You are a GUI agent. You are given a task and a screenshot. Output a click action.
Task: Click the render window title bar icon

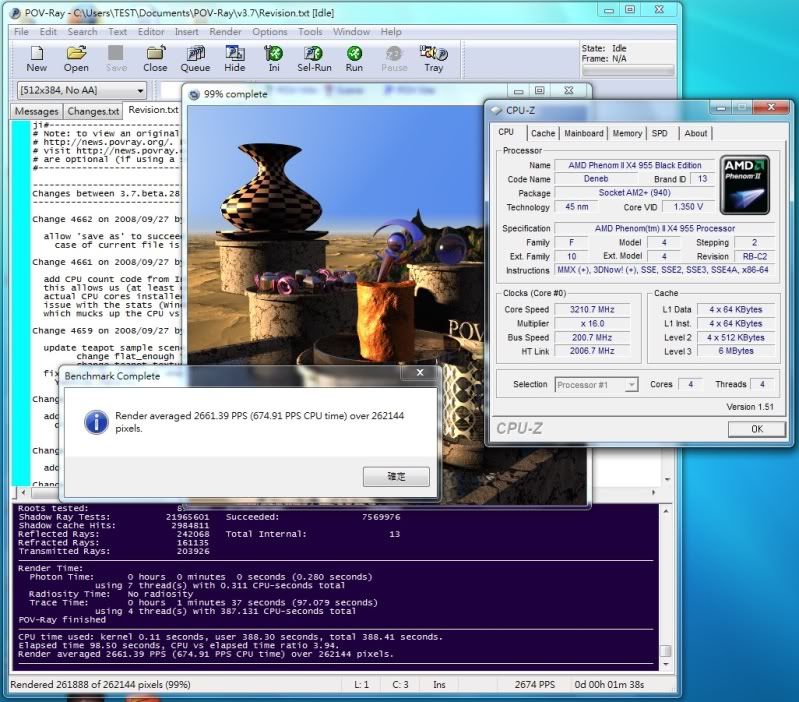(194, 95)
